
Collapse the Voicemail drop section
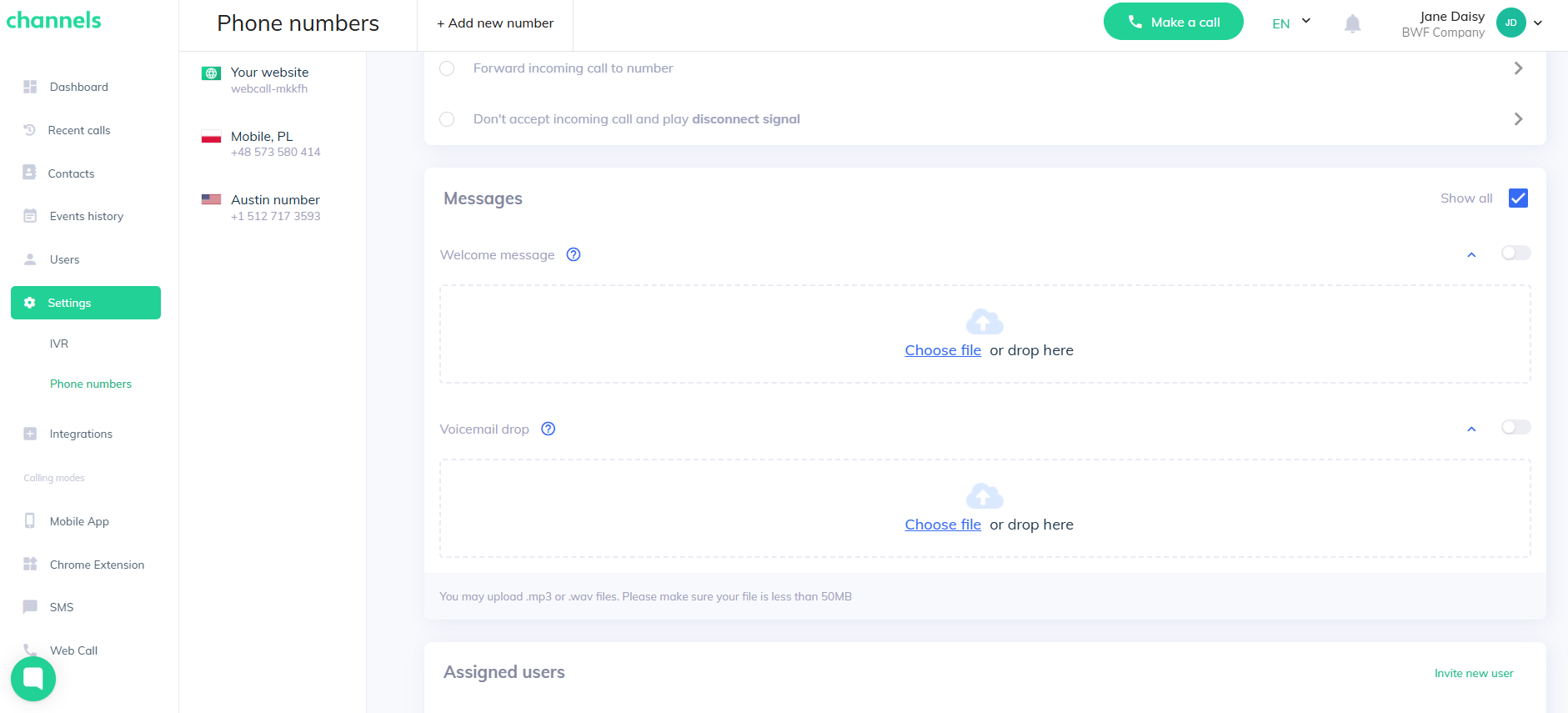1471,429
